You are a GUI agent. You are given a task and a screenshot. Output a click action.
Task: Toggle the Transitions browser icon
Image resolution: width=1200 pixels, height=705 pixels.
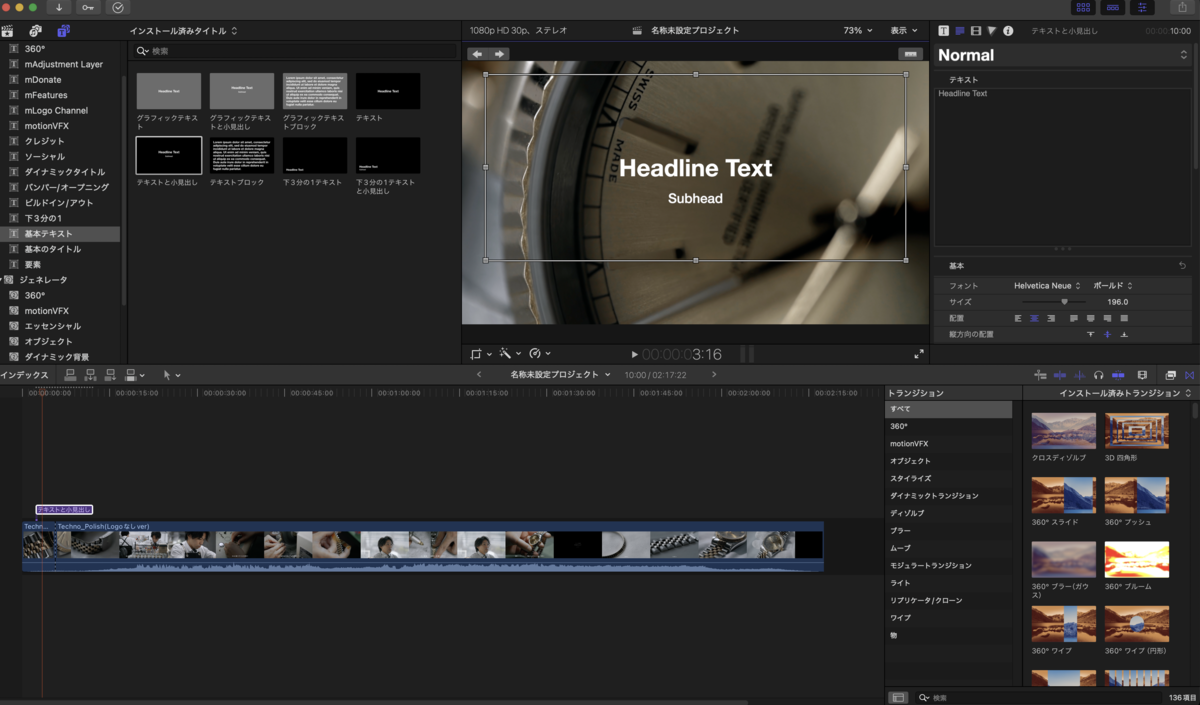1189,374
